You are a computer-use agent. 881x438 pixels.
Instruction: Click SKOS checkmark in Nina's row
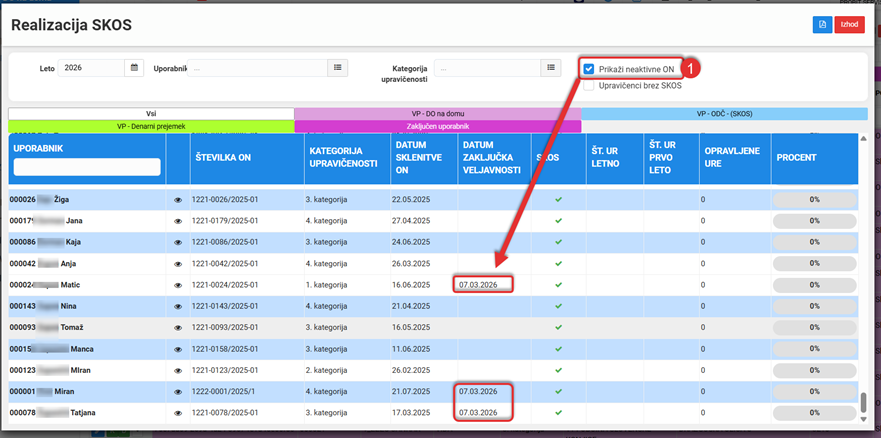558,307
